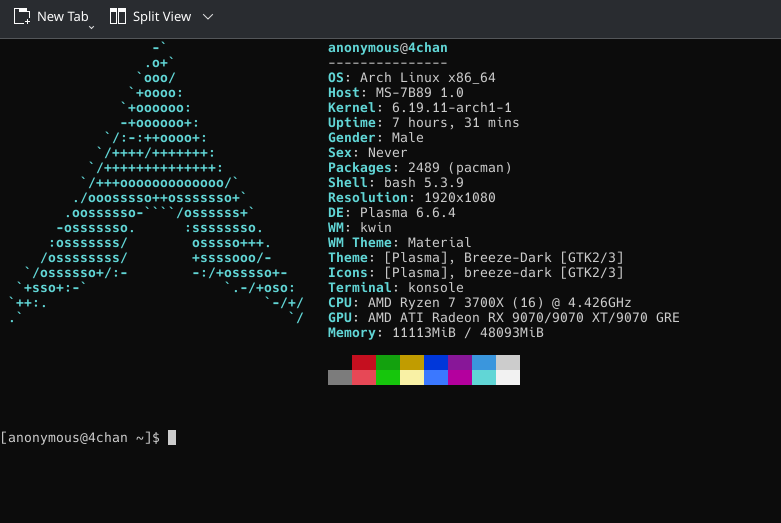Open a New Tab in Konsole

(x=50, y=16)
